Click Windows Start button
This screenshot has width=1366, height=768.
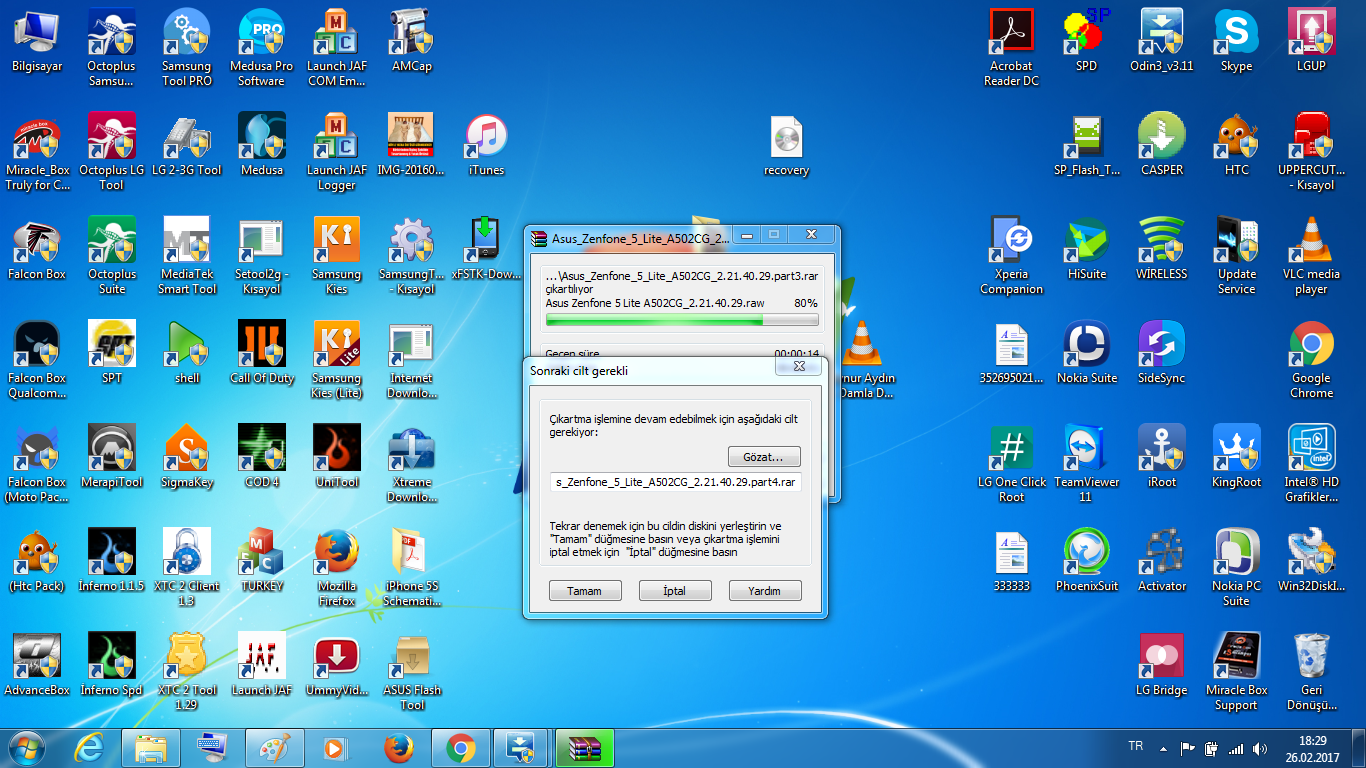click(x=27, y=748)
